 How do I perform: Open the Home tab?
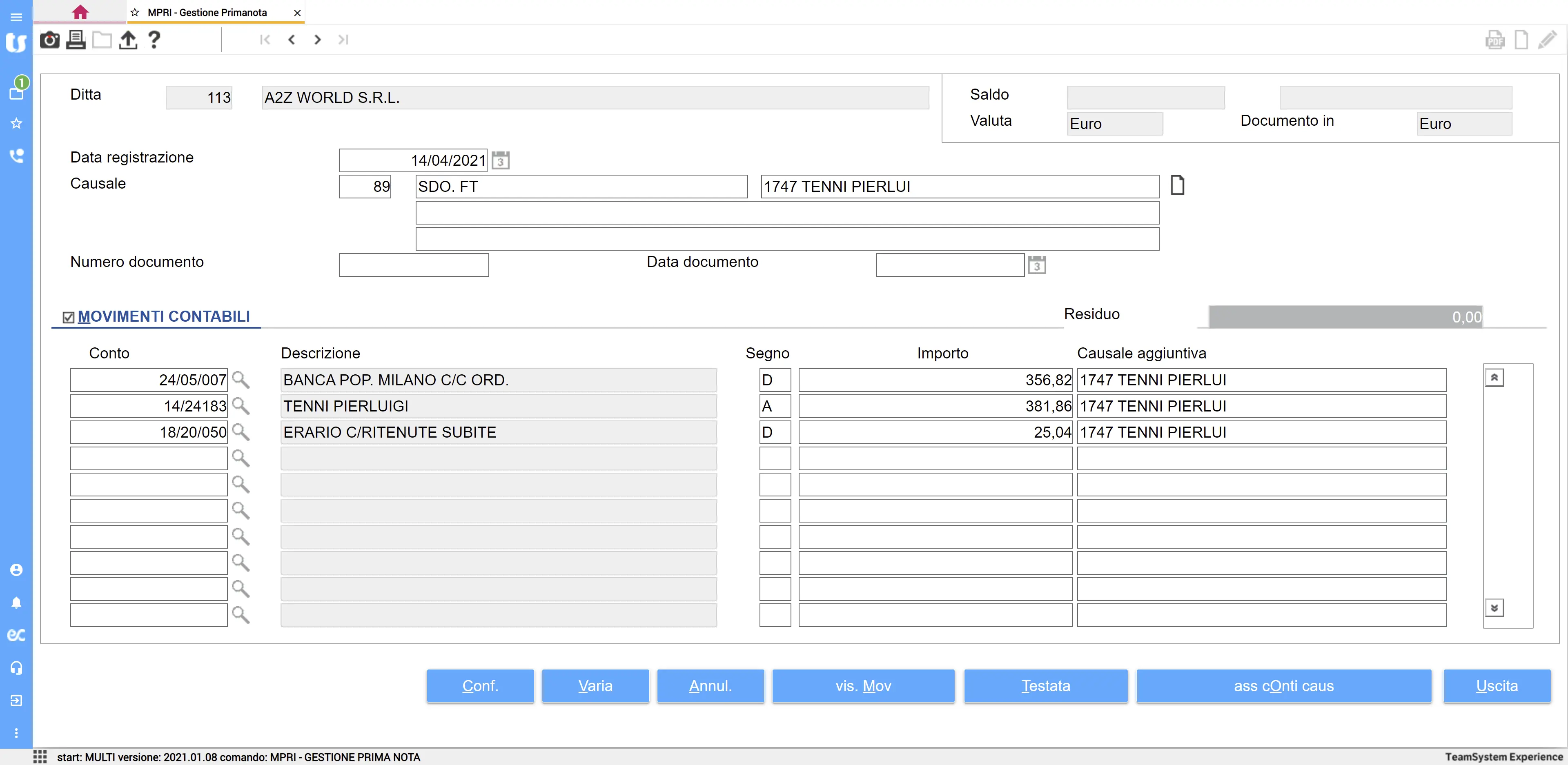pos(80,12)
